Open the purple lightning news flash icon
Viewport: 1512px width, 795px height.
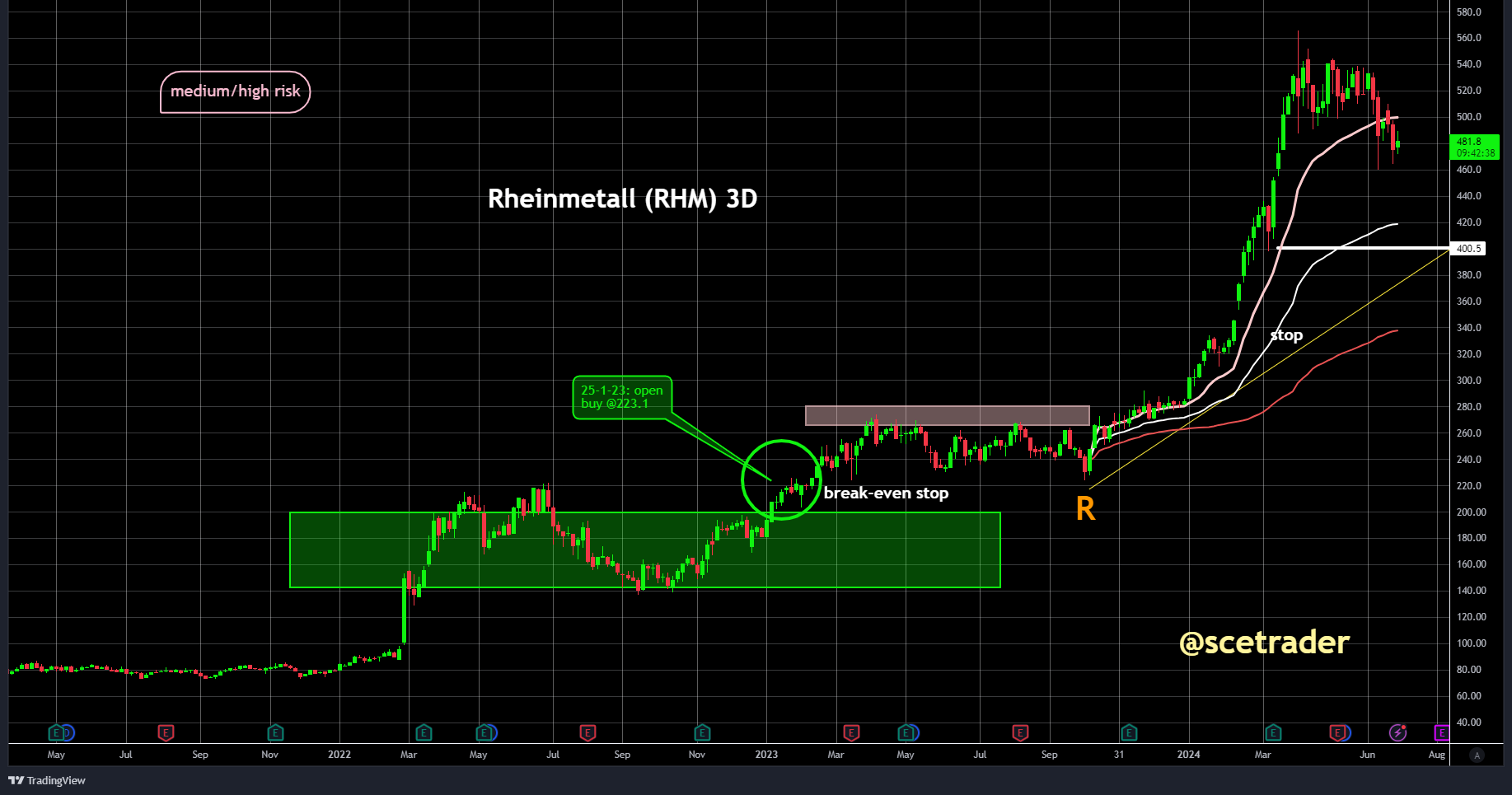(1397, 732)
